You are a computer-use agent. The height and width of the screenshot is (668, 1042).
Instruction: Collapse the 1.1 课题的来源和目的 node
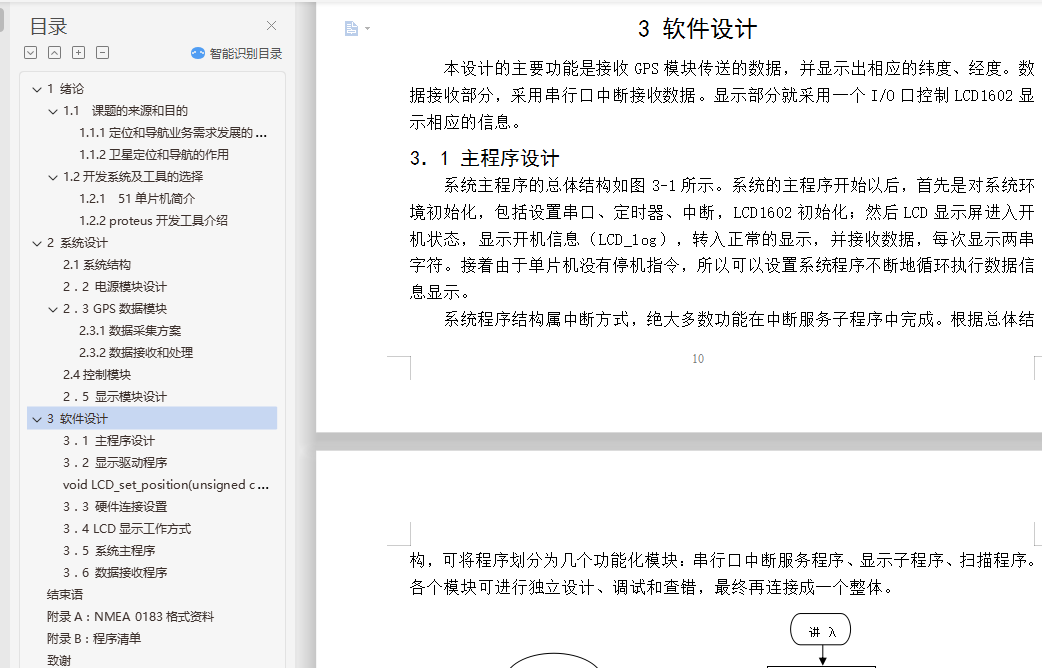pyautogui.click(x=53, y=111)
